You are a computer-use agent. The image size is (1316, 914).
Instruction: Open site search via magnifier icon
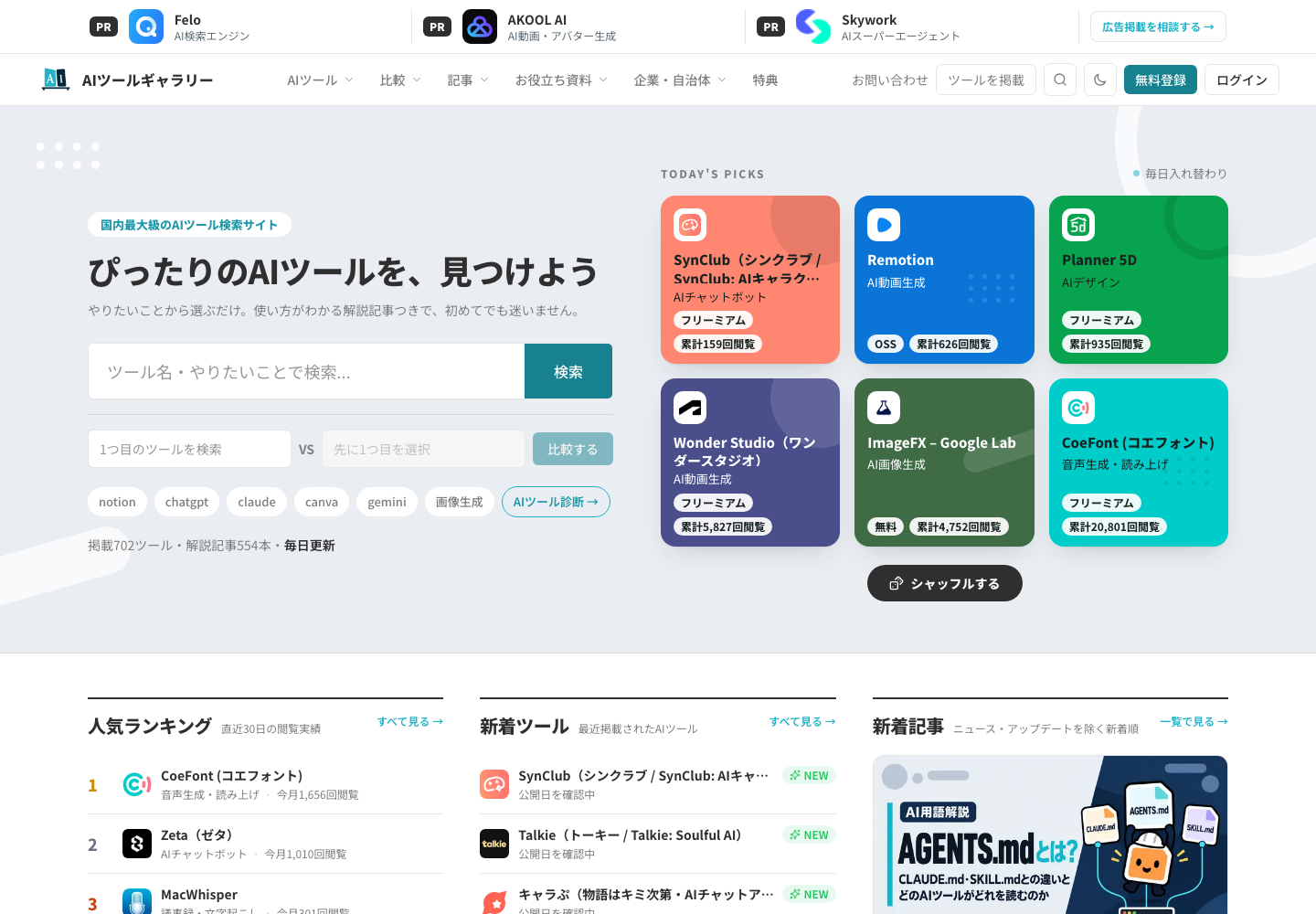tap(1060, 80)
